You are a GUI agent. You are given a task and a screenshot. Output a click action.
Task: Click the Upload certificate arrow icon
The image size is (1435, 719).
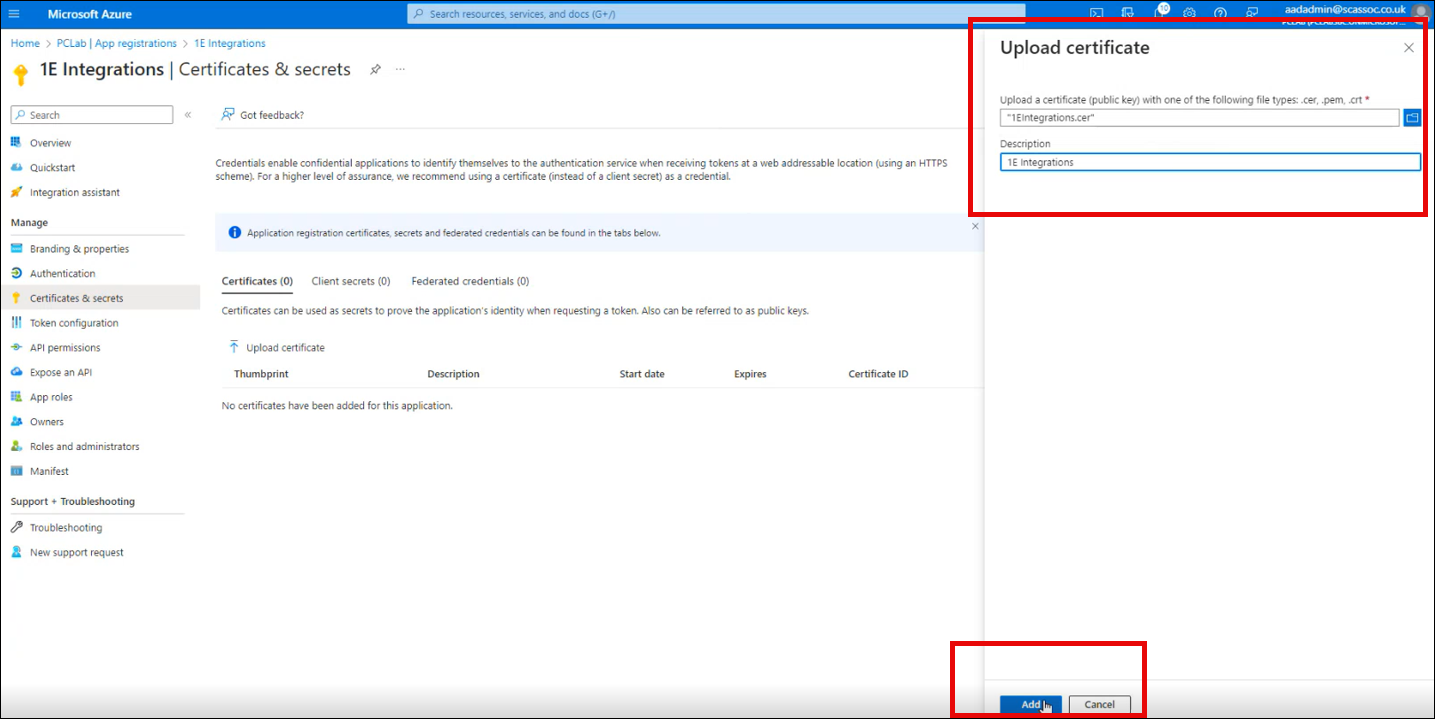(x=234, y=347)
